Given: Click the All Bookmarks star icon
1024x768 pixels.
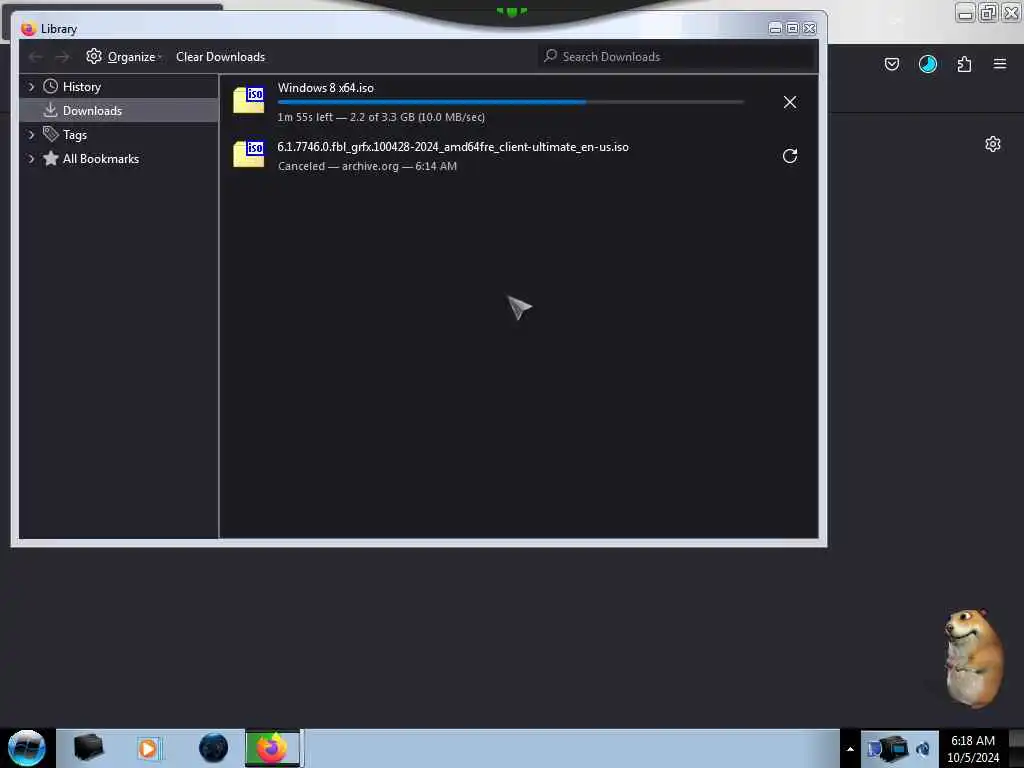Looking at the screenshot, I should tap(50, 158).
